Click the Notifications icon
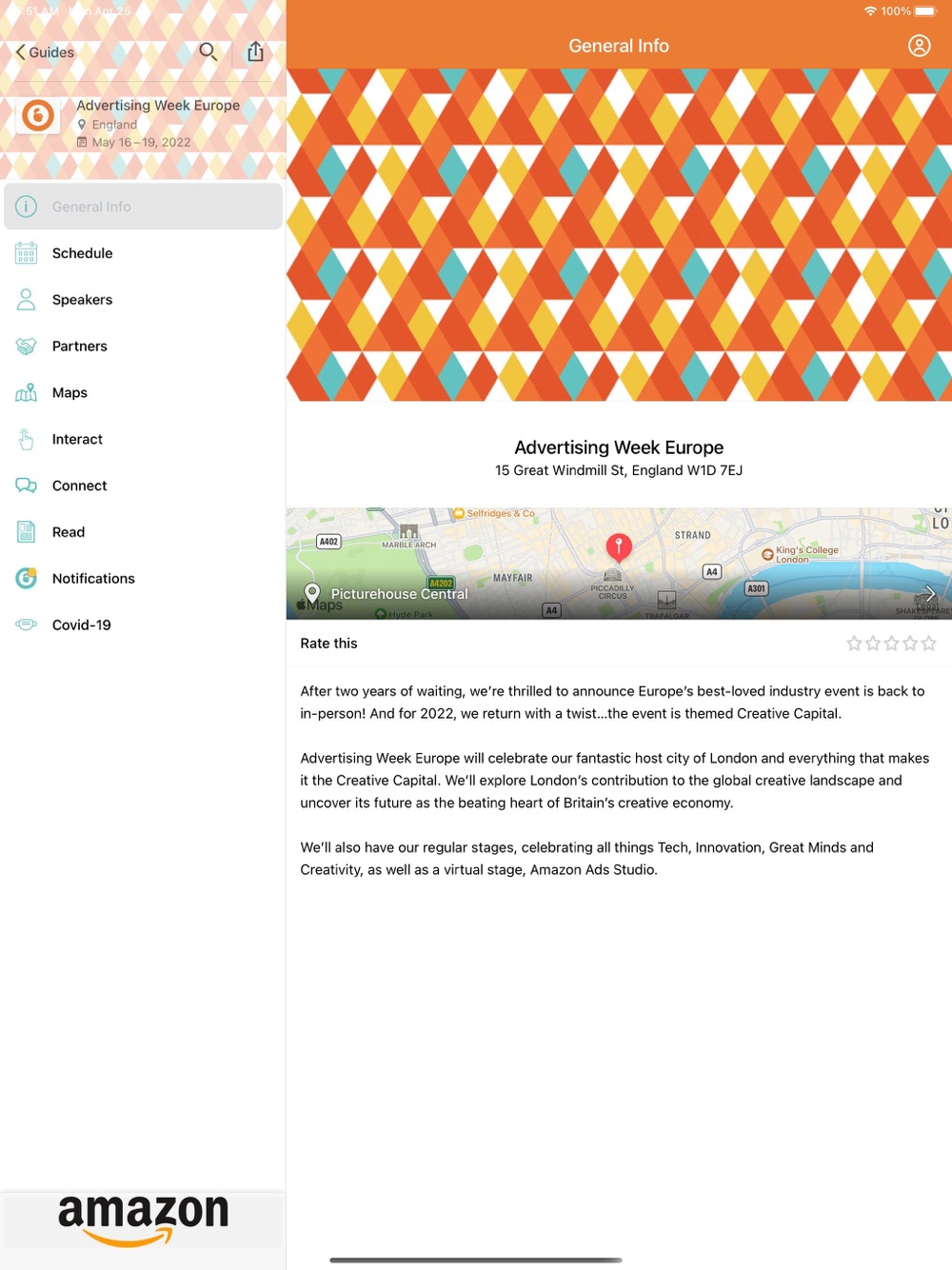The height and width of the screenshot is (1270, 952). pyautogui.click(x=27, y=578)
